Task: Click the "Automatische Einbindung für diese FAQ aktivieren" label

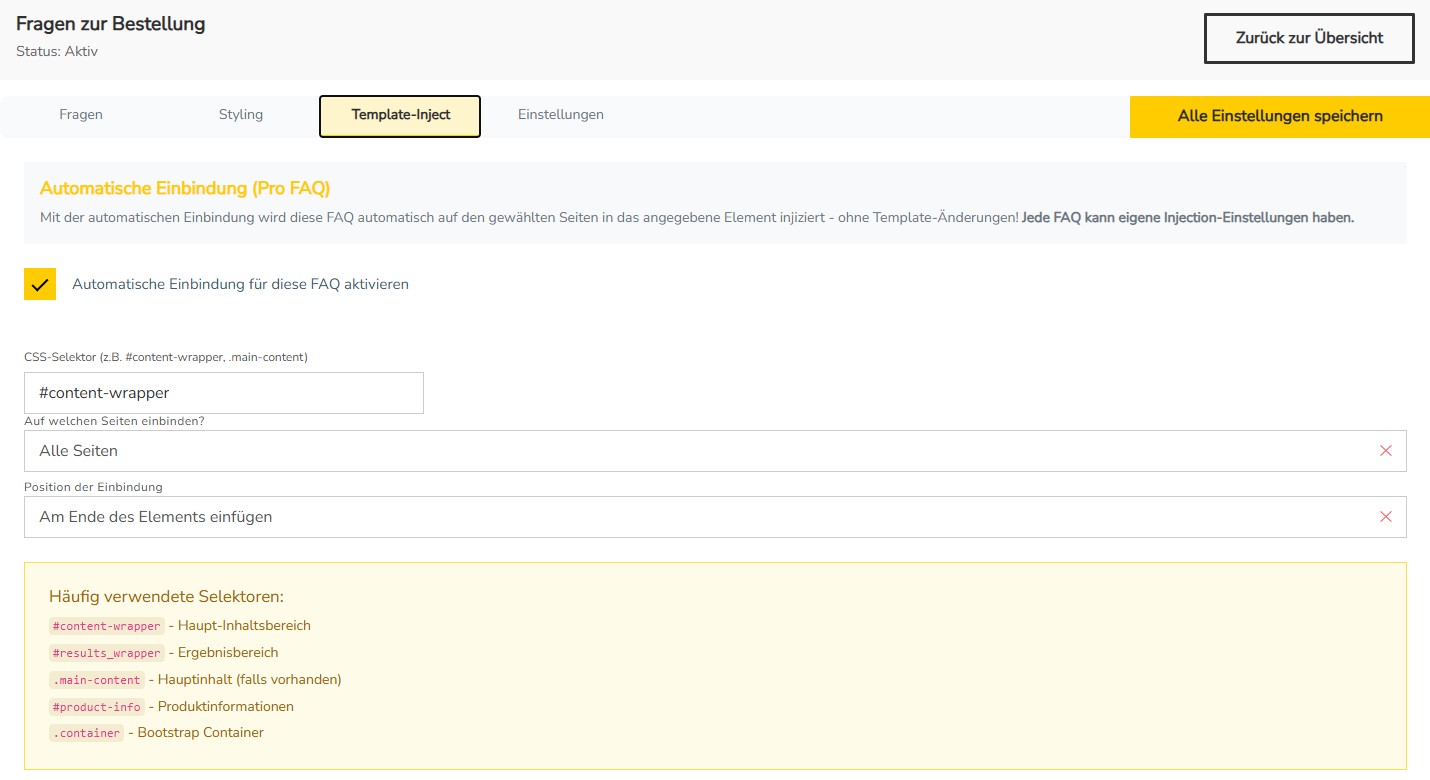Action: [x=240, y=284]
